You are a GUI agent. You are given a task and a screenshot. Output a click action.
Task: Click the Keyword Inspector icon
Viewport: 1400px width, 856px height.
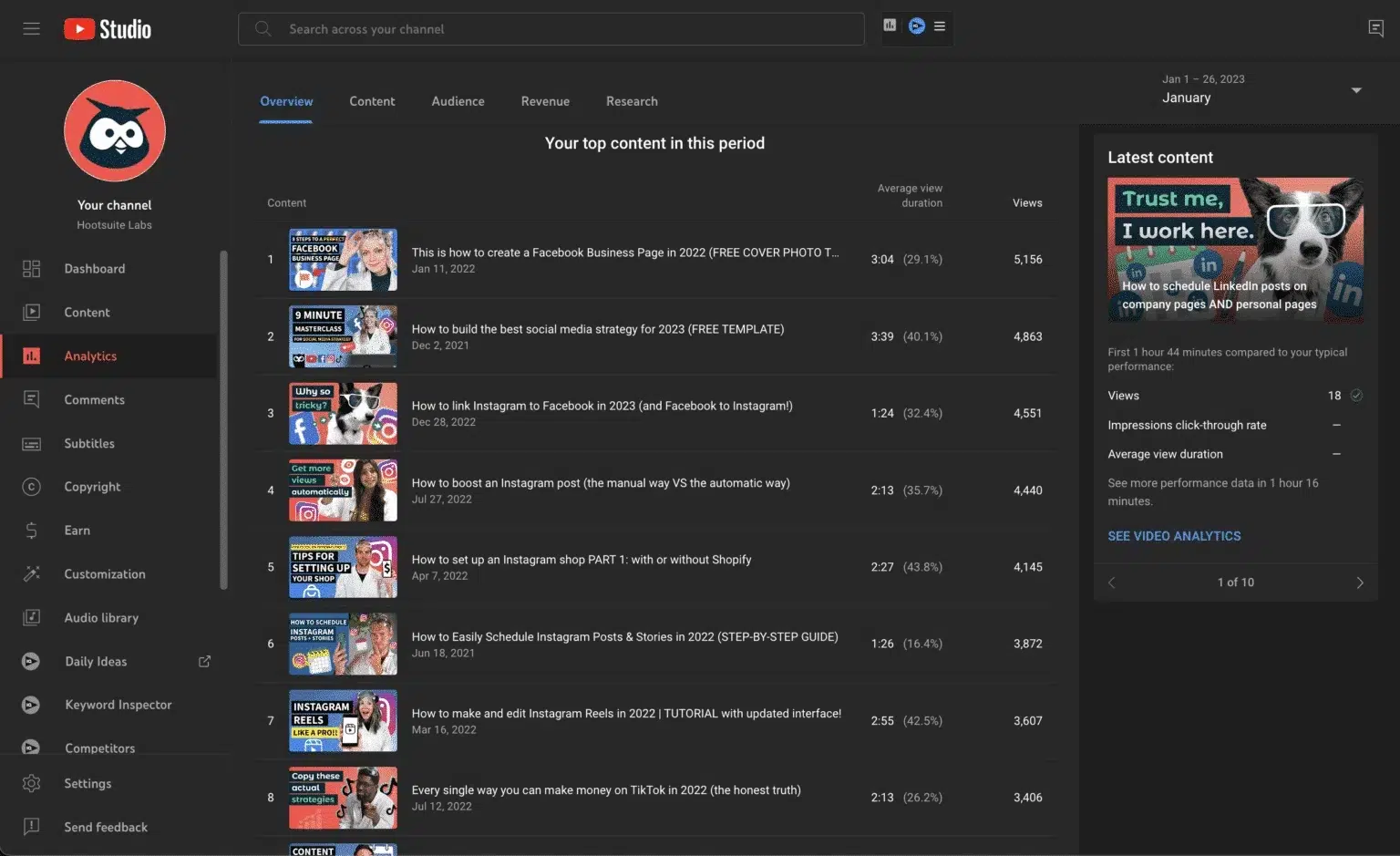pos(31,706)
